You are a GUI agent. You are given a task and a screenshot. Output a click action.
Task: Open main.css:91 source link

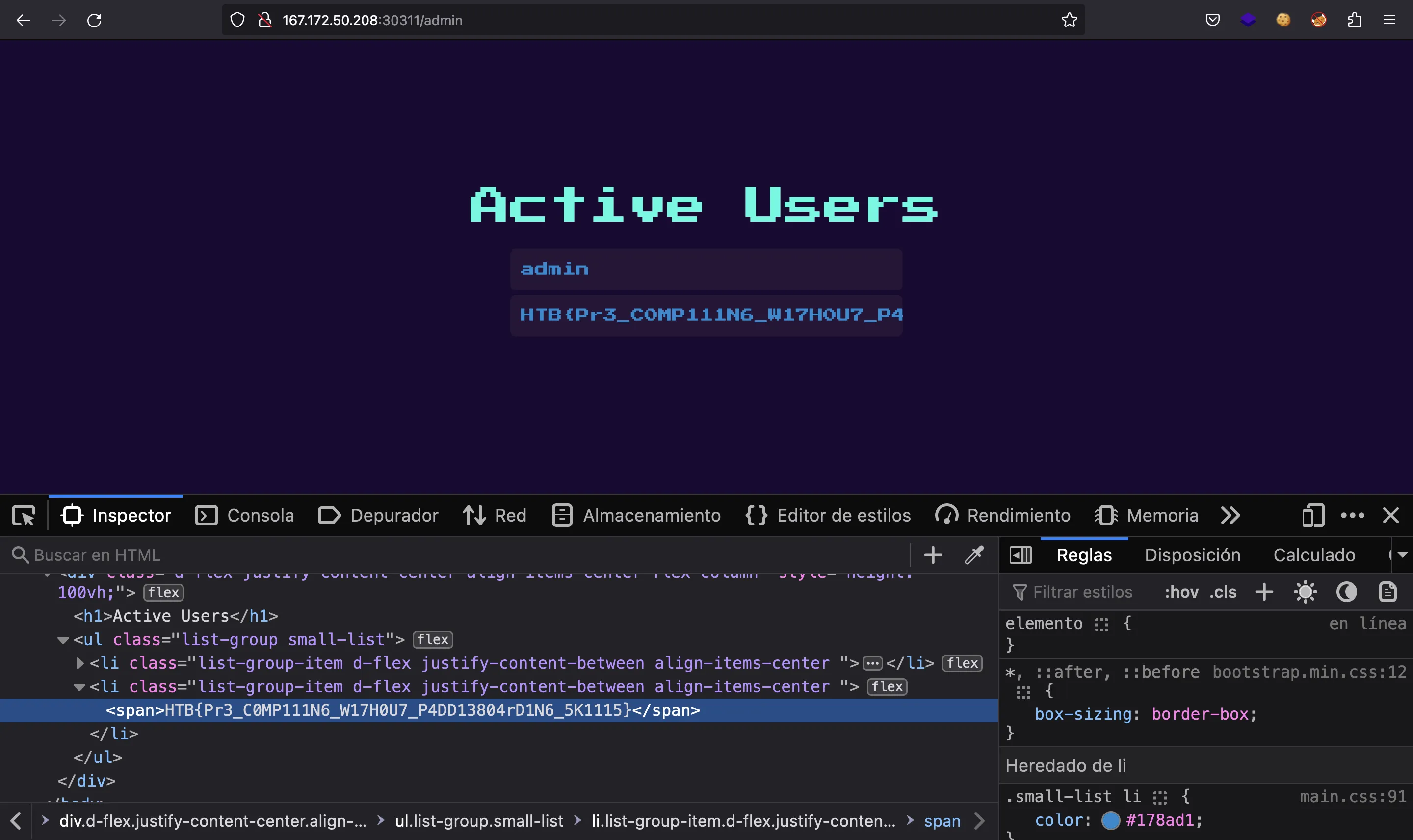click(1353, 797)
